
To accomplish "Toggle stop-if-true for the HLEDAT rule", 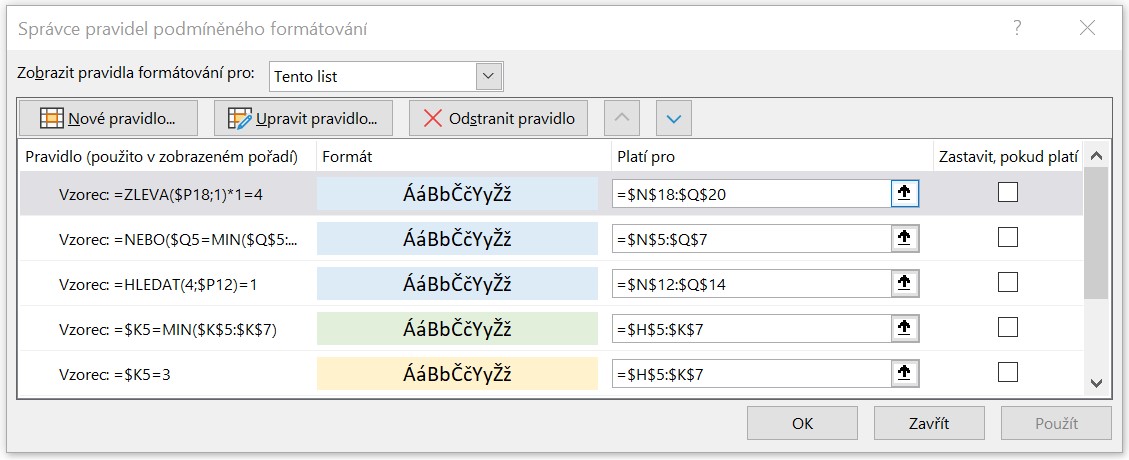I will coord(1008,282).
